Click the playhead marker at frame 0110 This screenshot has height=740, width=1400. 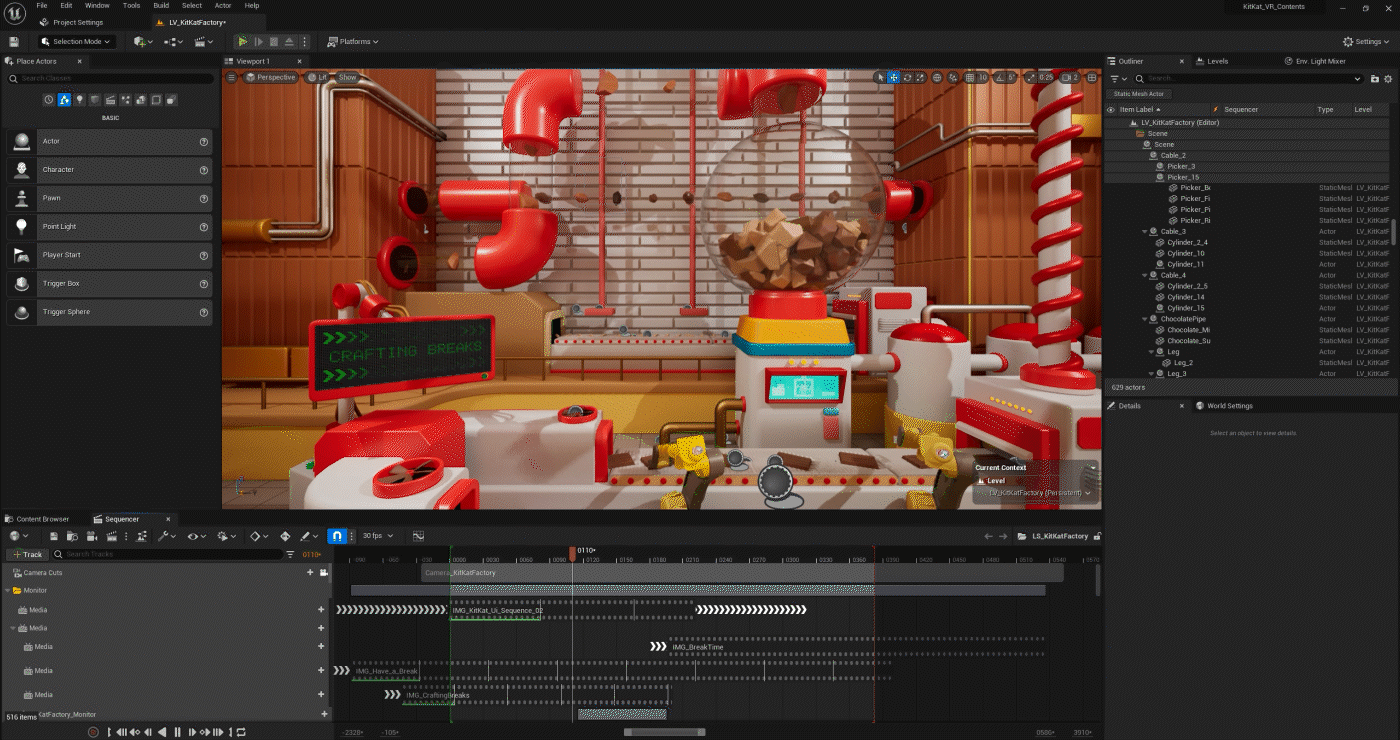pos(572,552)
